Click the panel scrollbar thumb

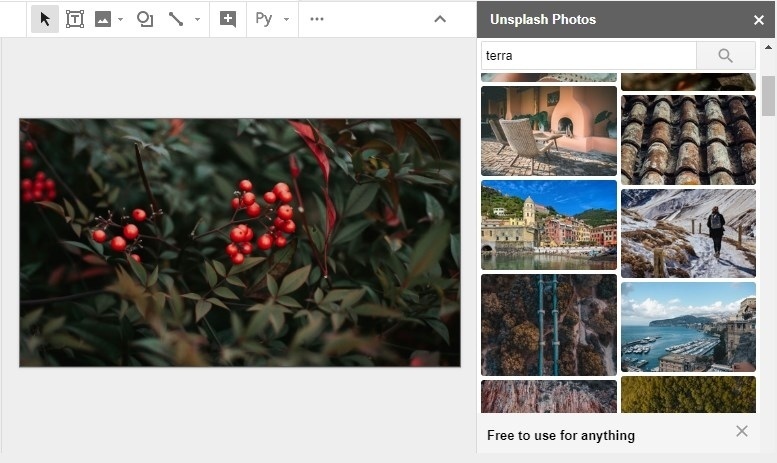(x=768, y=96)
